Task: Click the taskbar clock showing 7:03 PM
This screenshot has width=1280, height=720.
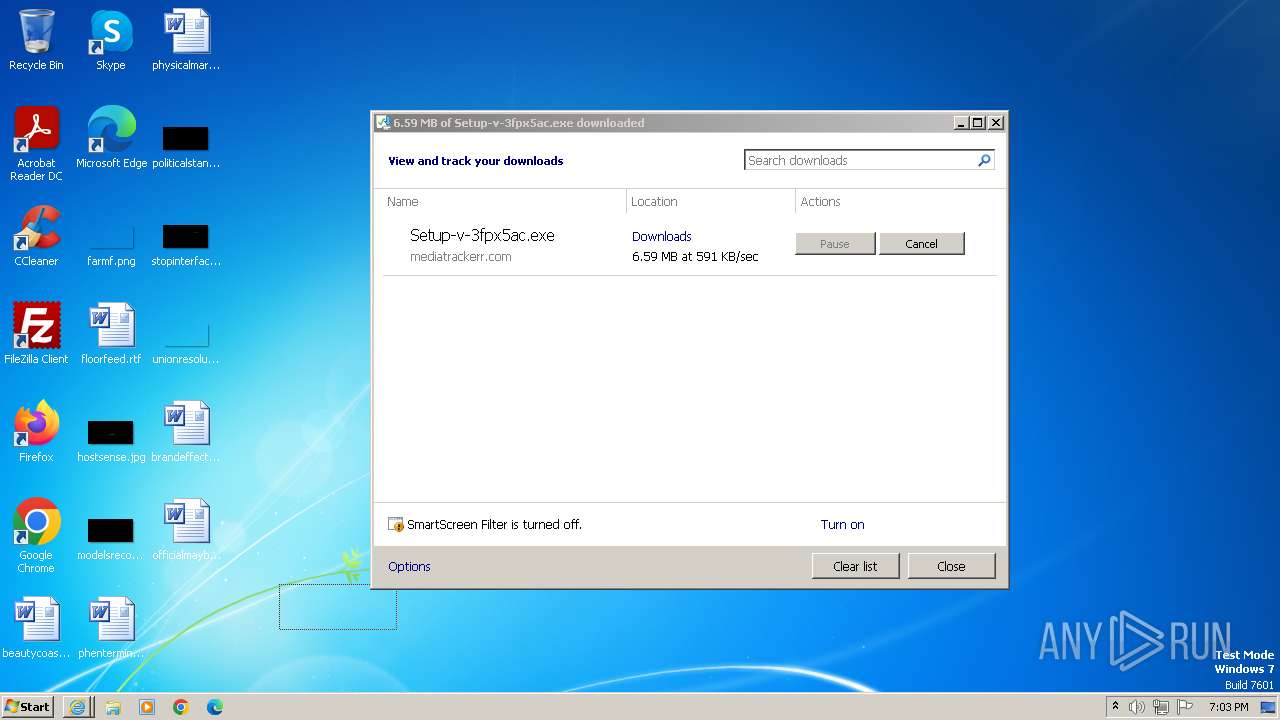Action: pos(1228,707)
